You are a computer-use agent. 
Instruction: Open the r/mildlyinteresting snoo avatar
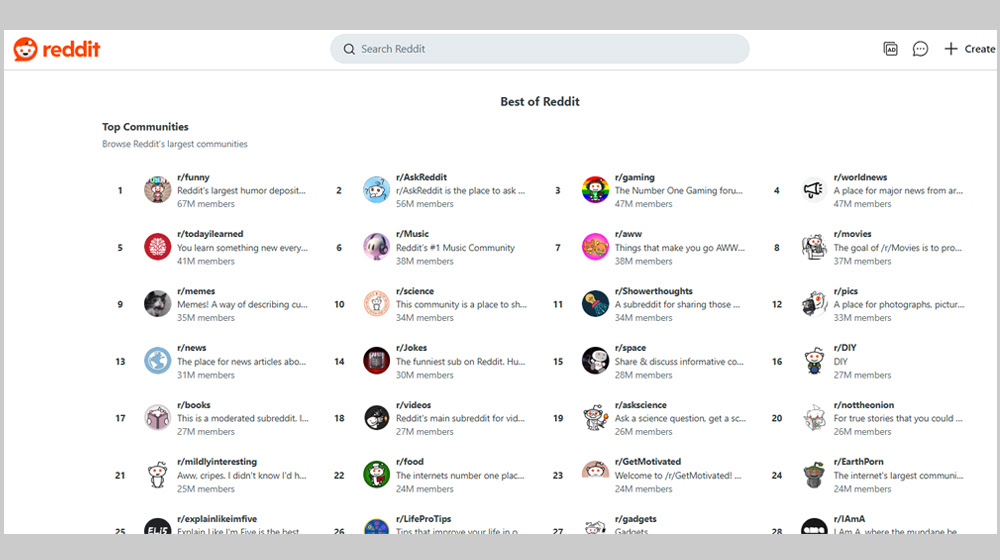(158, 475)
